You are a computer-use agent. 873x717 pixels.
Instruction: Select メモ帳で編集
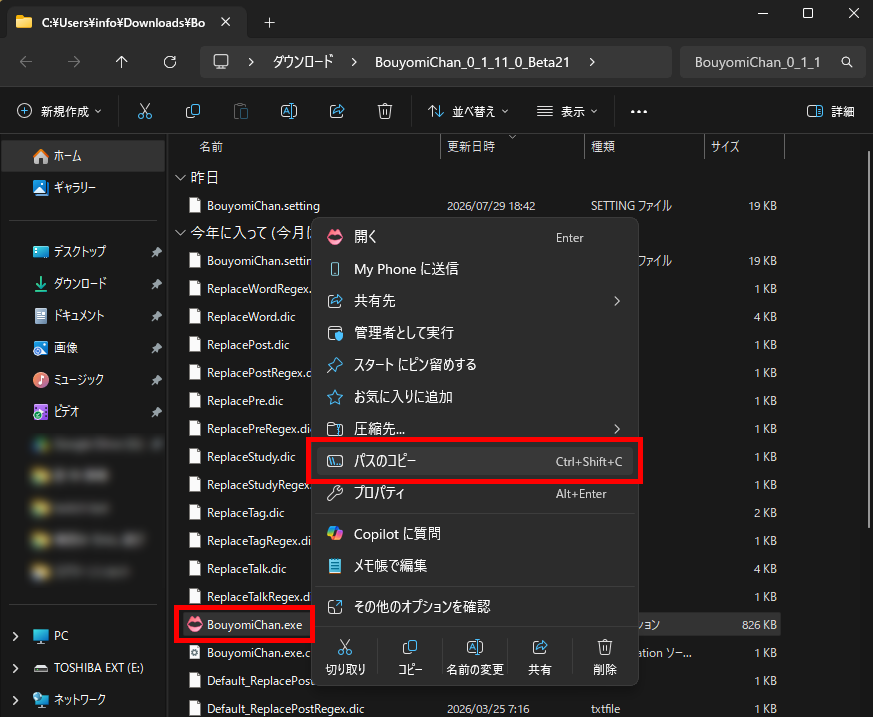pos(474,566)
